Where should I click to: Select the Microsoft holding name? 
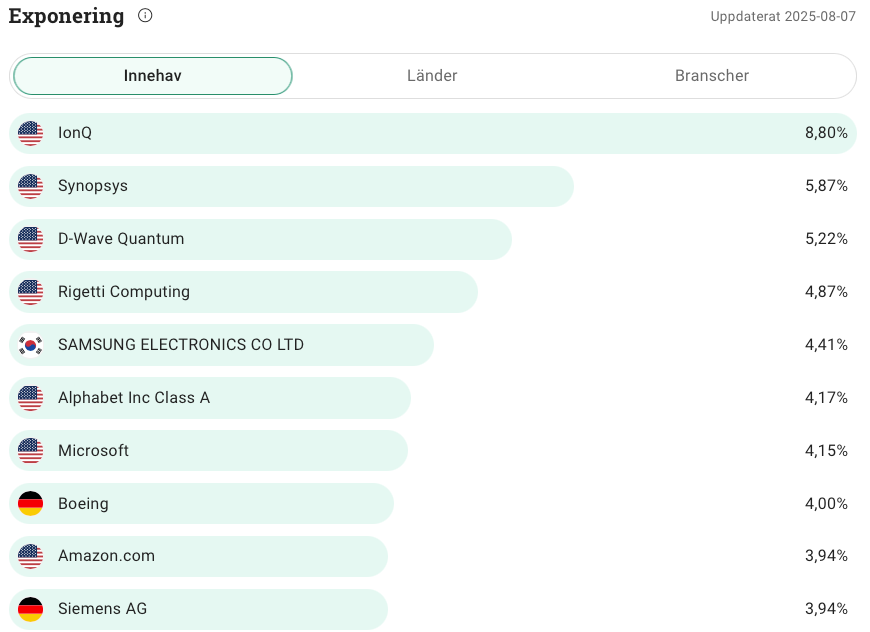coord(93,451)
